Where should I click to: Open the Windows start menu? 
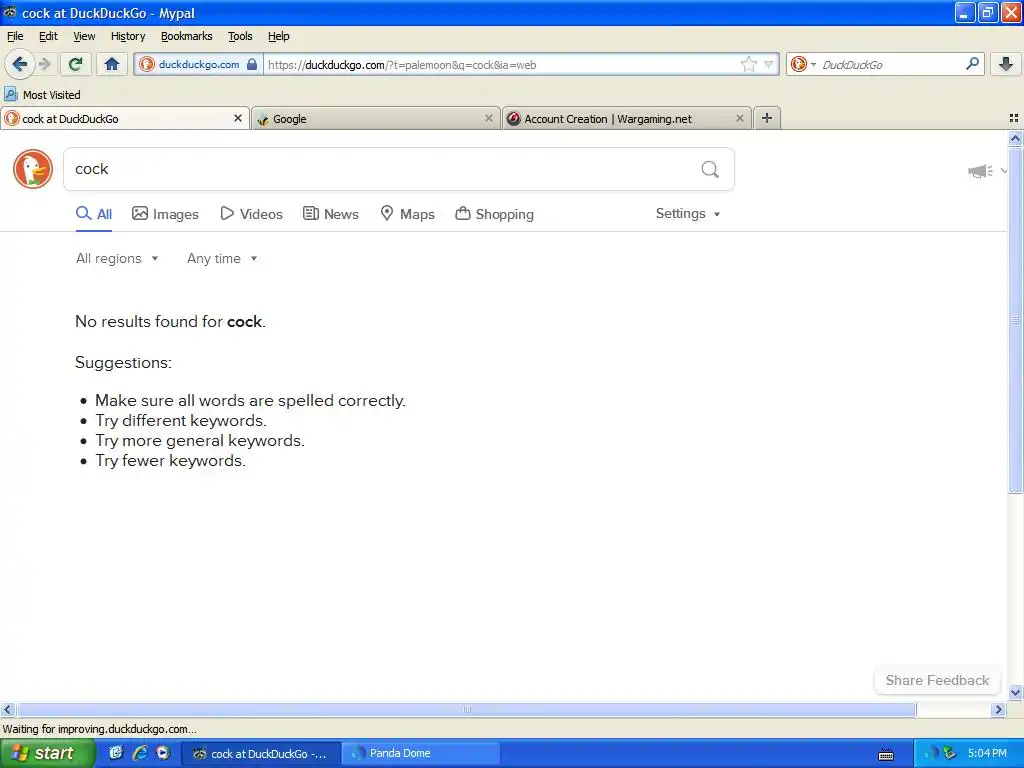[48, 753]
